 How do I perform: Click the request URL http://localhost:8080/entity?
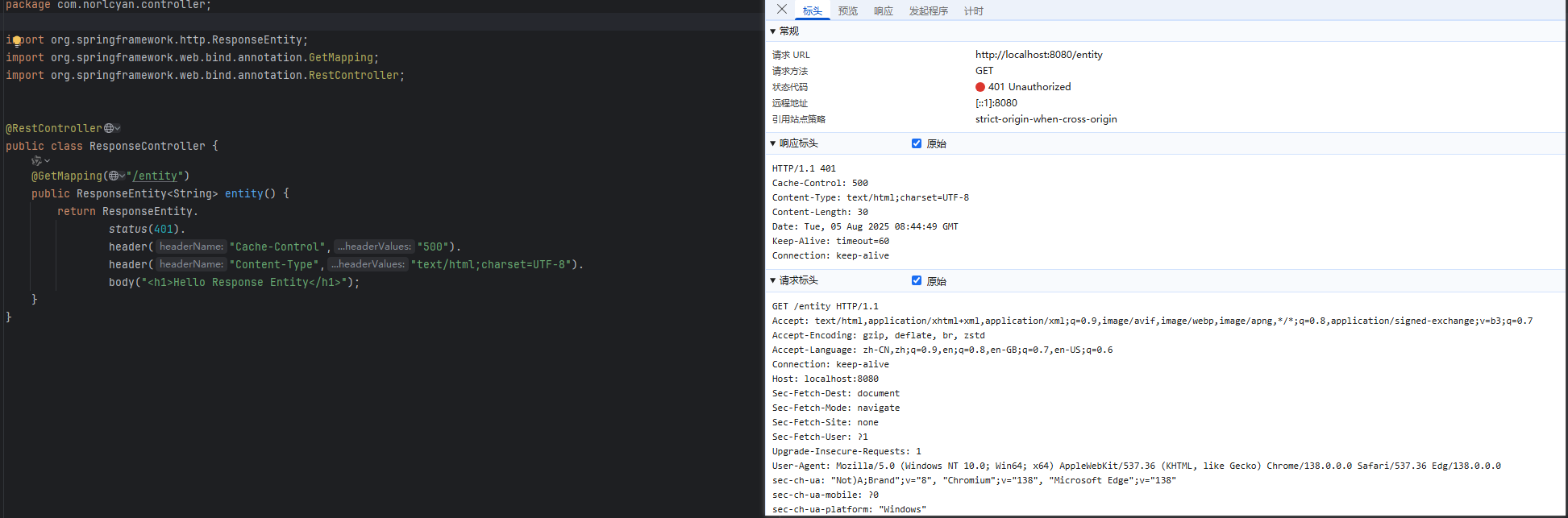[x=1039, y=55]
